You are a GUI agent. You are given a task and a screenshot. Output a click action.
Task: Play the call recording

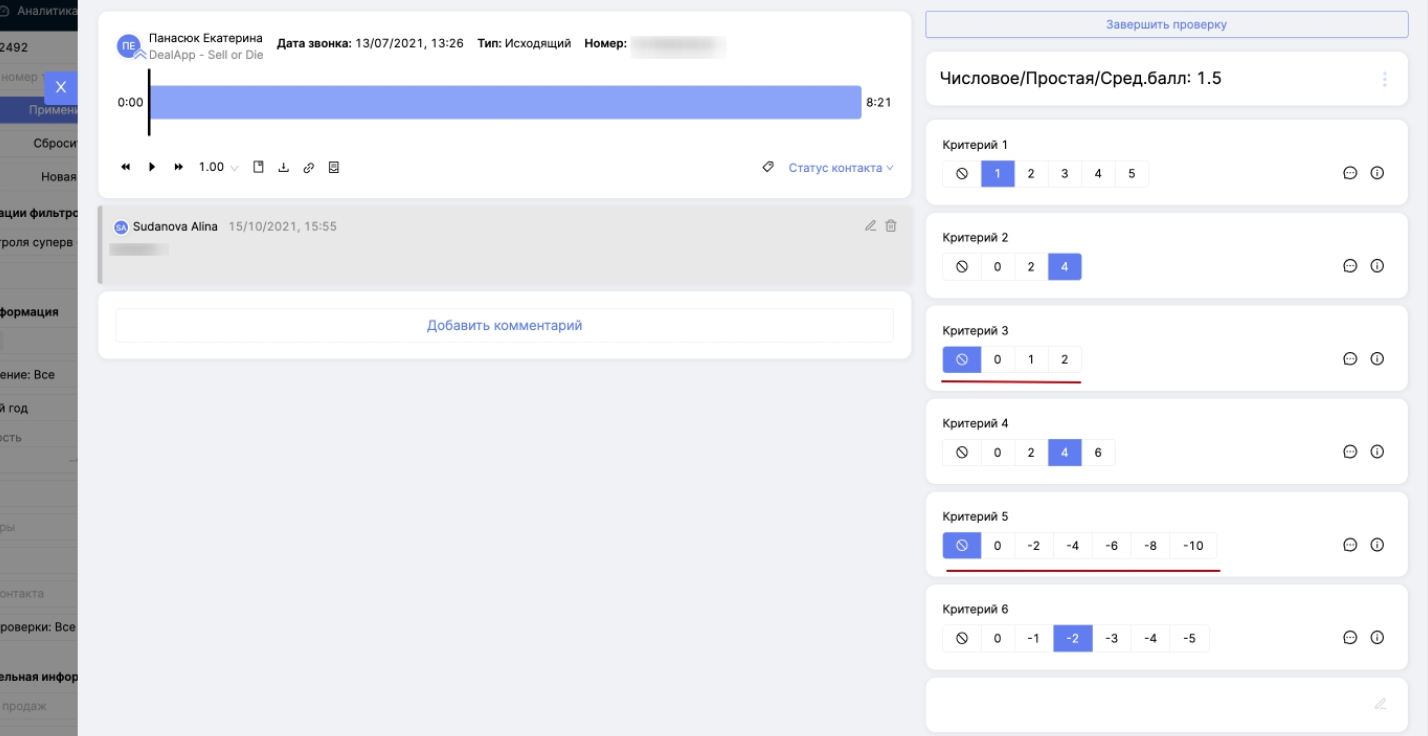coord(152,167)
